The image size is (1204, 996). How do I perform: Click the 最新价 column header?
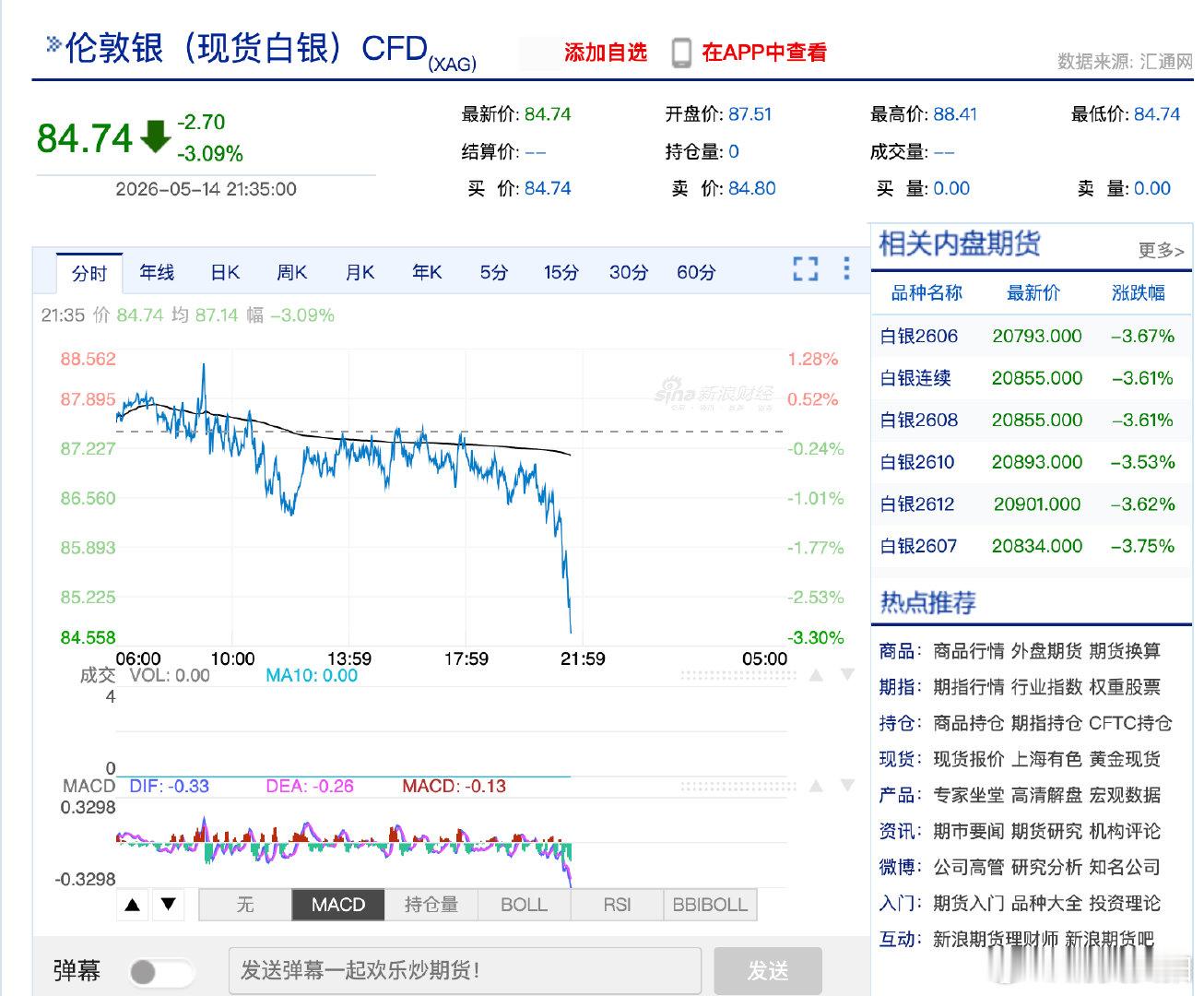coord(1033,293)
